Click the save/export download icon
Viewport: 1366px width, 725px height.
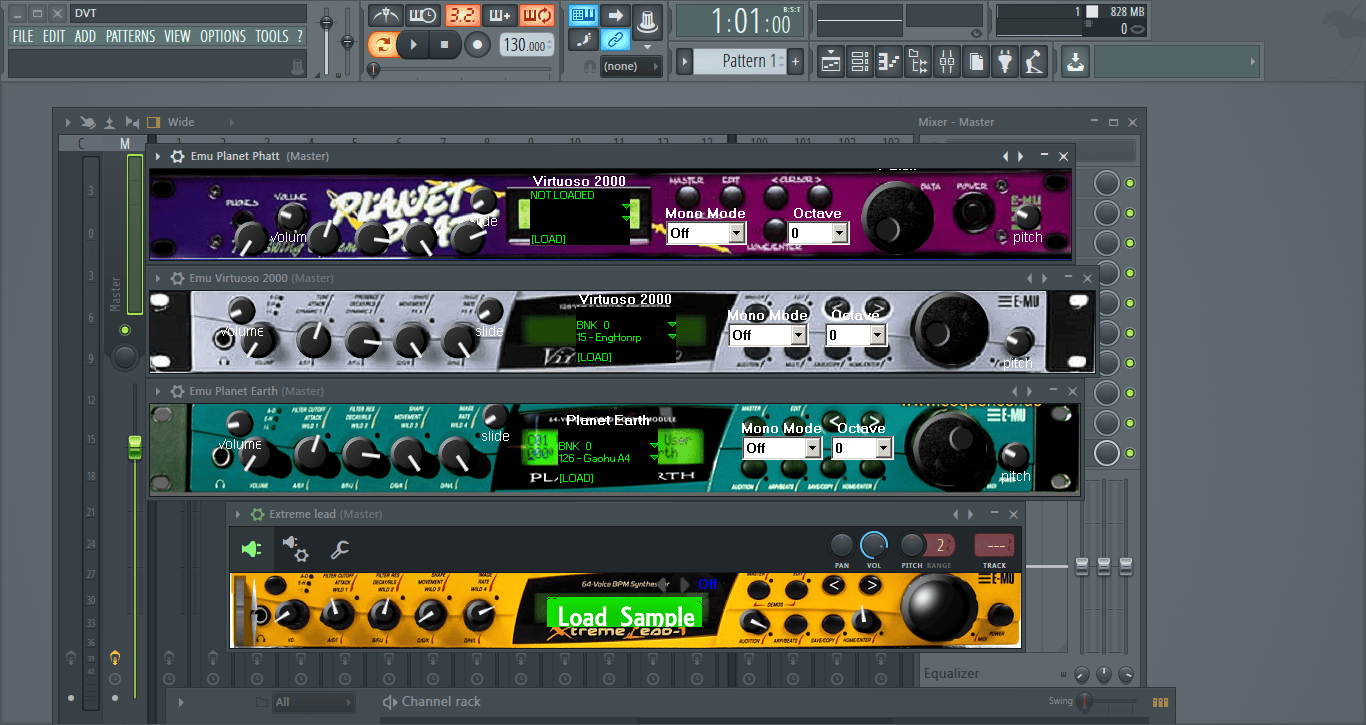(1074, 62)
